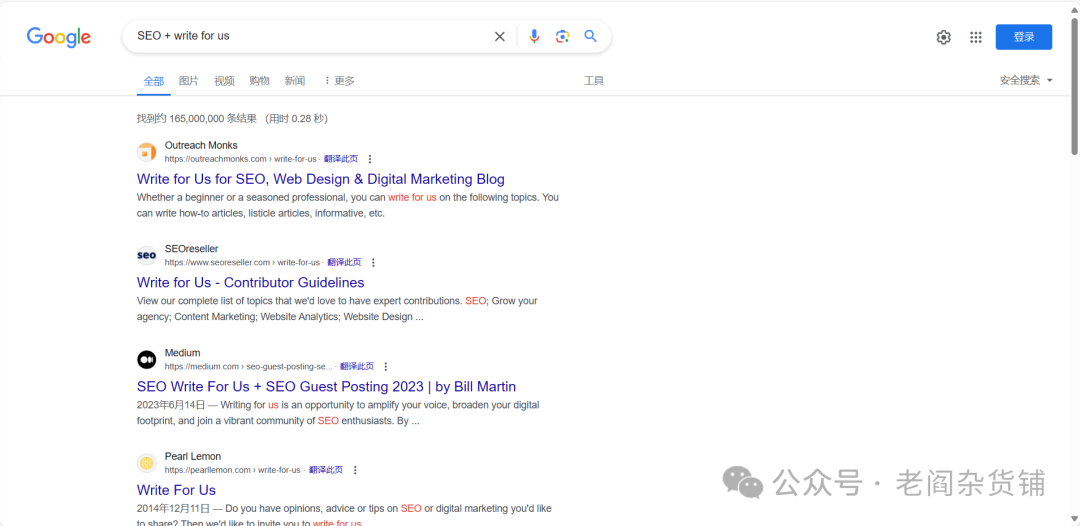Screen dimensions: 1080x526
Task: Switch to the 新闻 tab
Action: [x=295, y=81]
